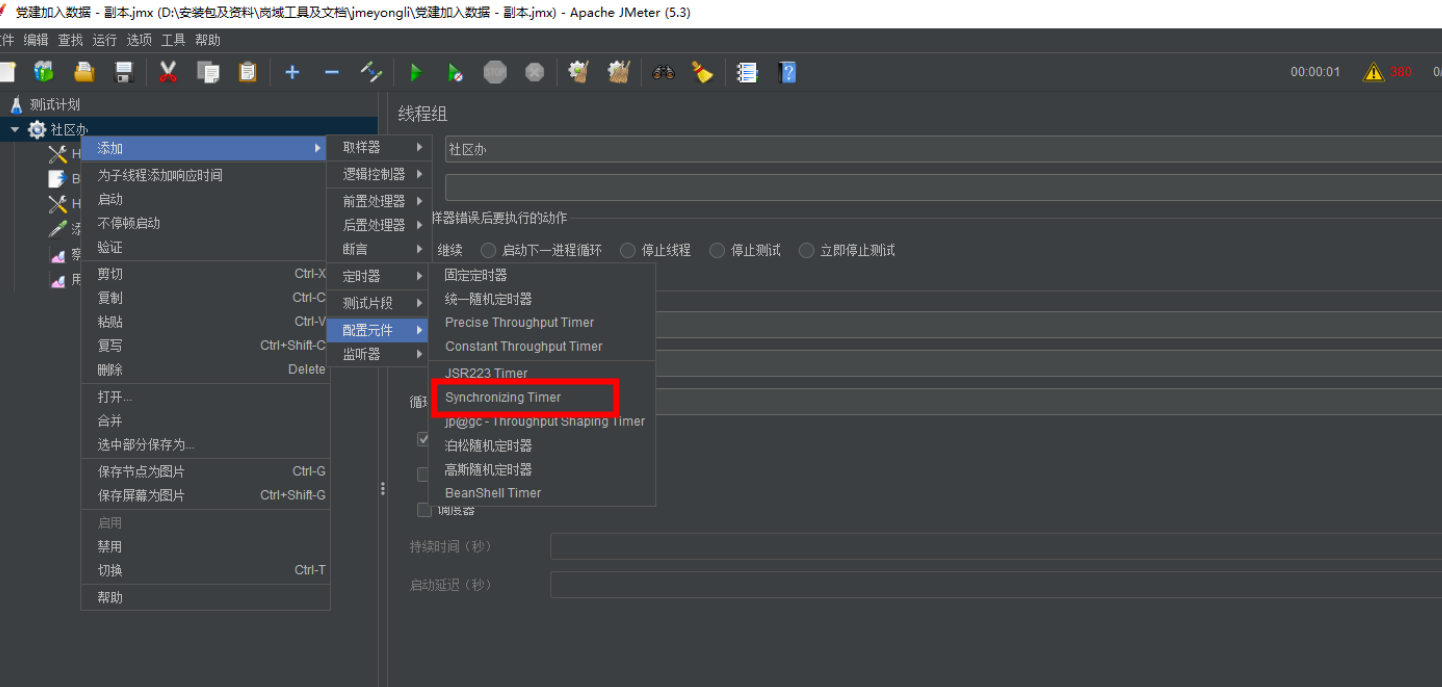Open Search with binoculars icon
Image resolution: width=1442 pixels, height=687 pixels.
[x=663, y=72]
